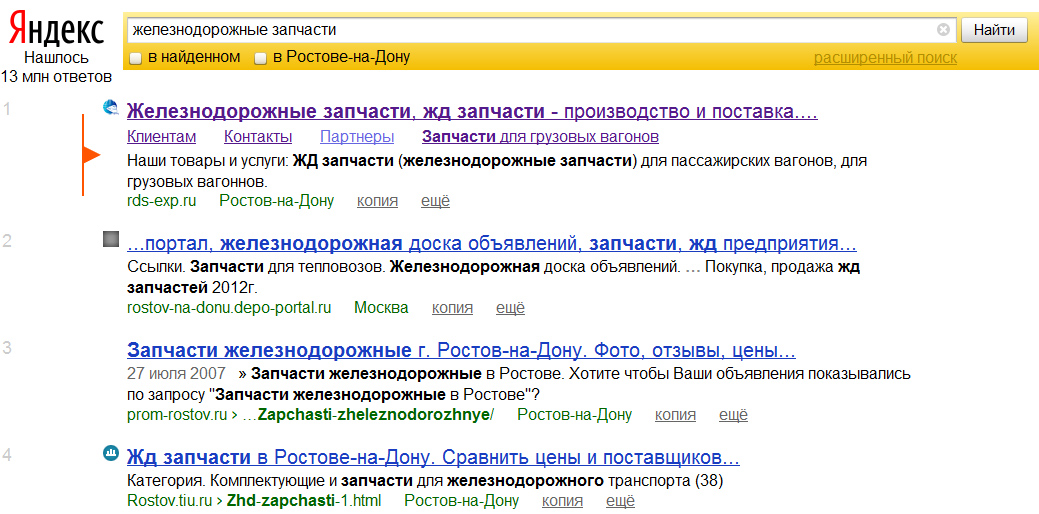Screen dimensions: 1039x514
Task: Click the Яндекс logo
Action: point(56,30)
